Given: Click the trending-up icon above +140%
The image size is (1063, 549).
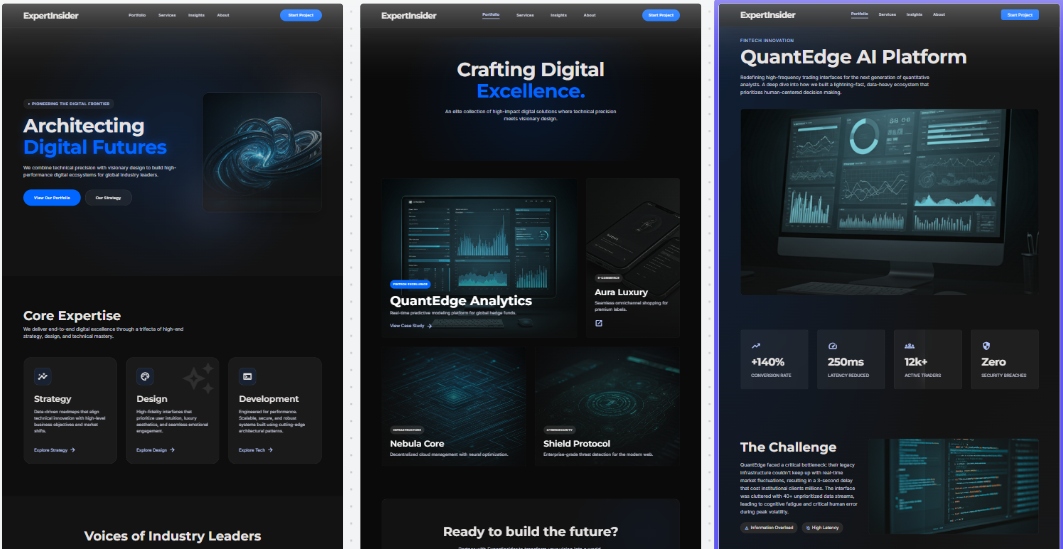Looking at the screenshot, I should (756, 346).
